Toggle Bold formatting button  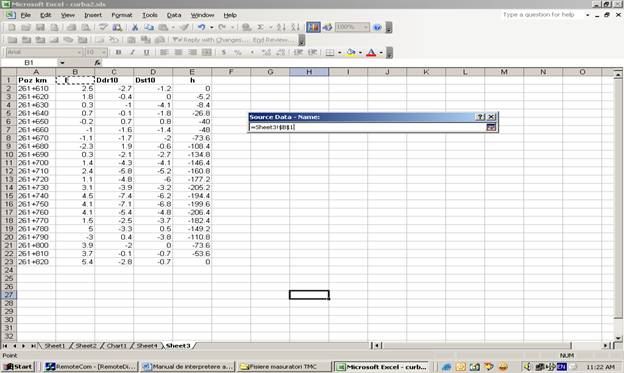[x=118, y=52]
